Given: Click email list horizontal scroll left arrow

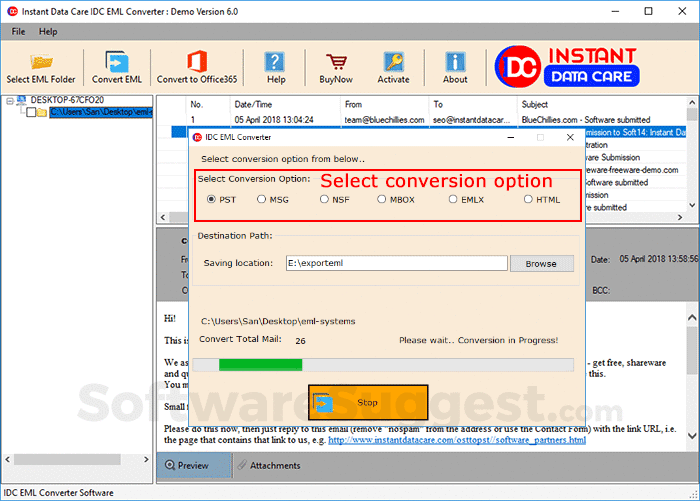Looking at the screenshot, I should pyautogui.click(x=163, y=217).
